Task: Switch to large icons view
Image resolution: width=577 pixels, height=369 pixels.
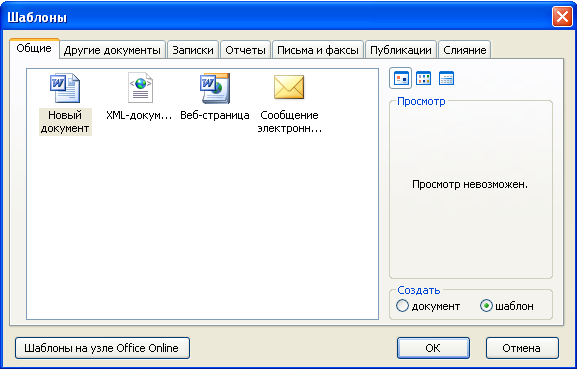Action: (401, 78)
